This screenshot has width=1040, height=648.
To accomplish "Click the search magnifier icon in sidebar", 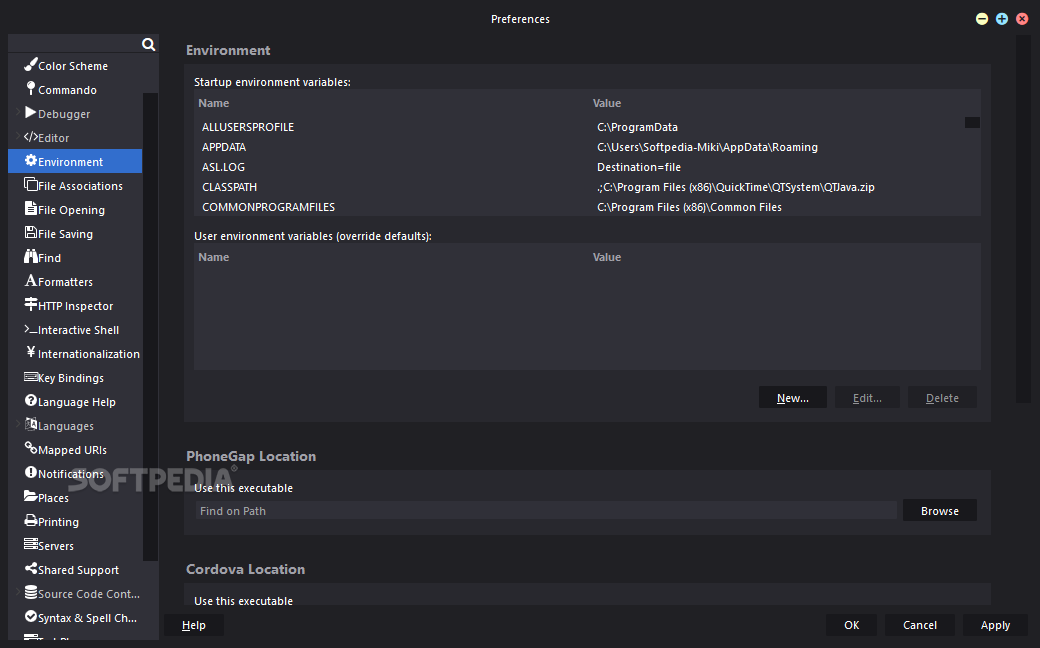I will tap(149, 44).
